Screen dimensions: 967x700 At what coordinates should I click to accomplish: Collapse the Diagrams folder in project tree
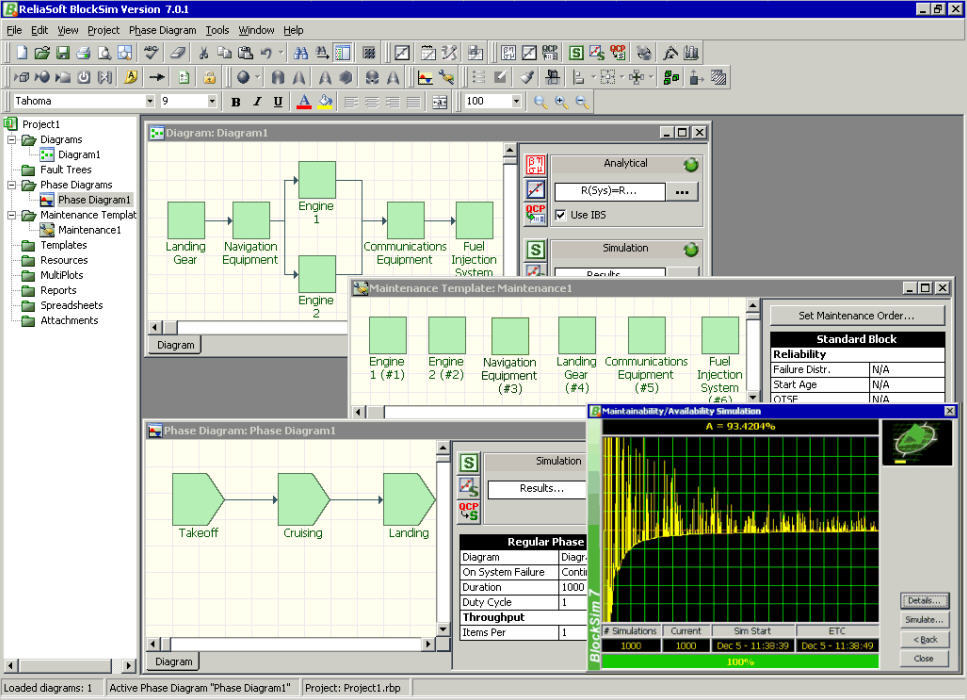(x=11, y=139)
